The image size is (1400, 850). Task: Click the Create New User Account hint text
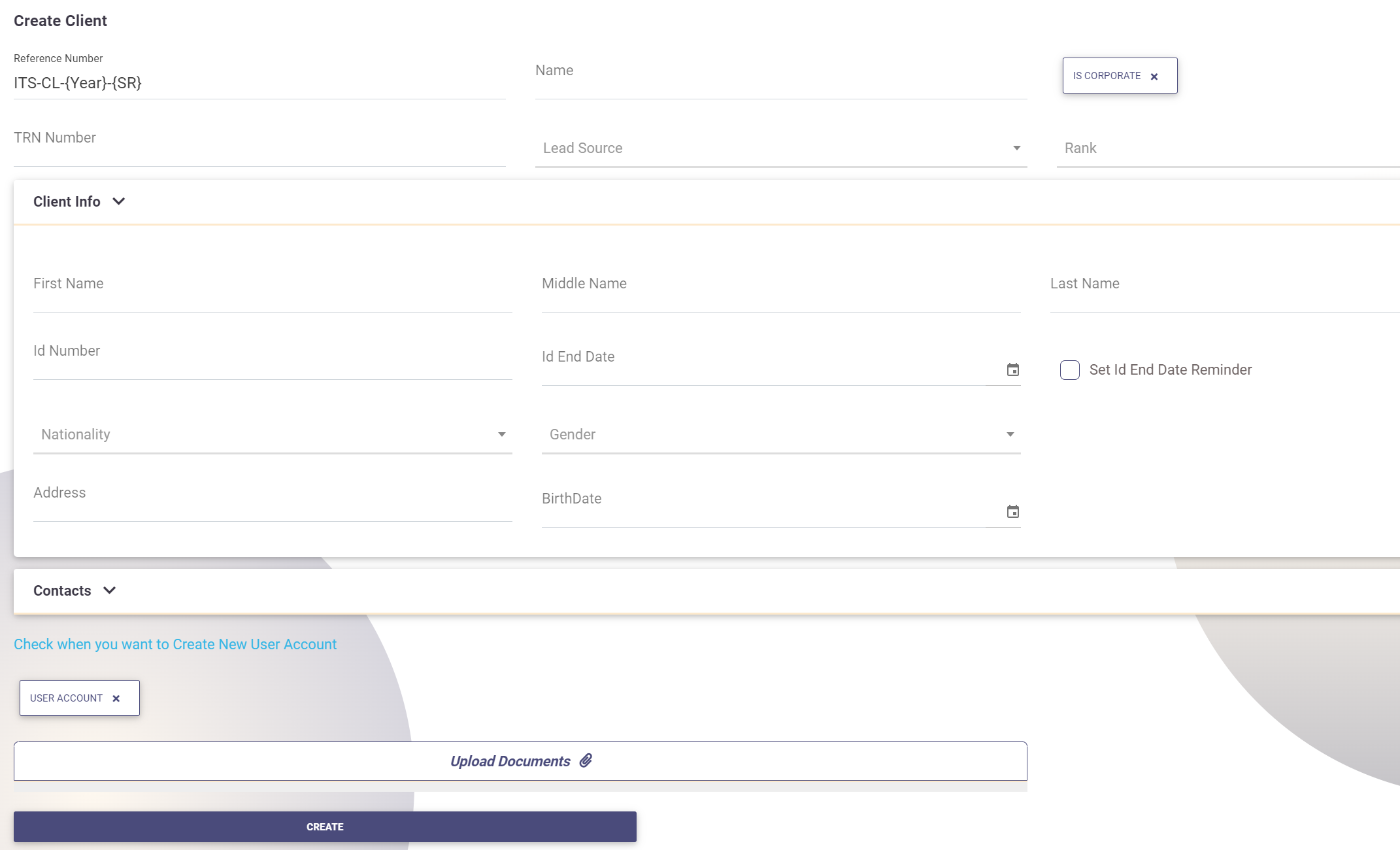[175, 644]
